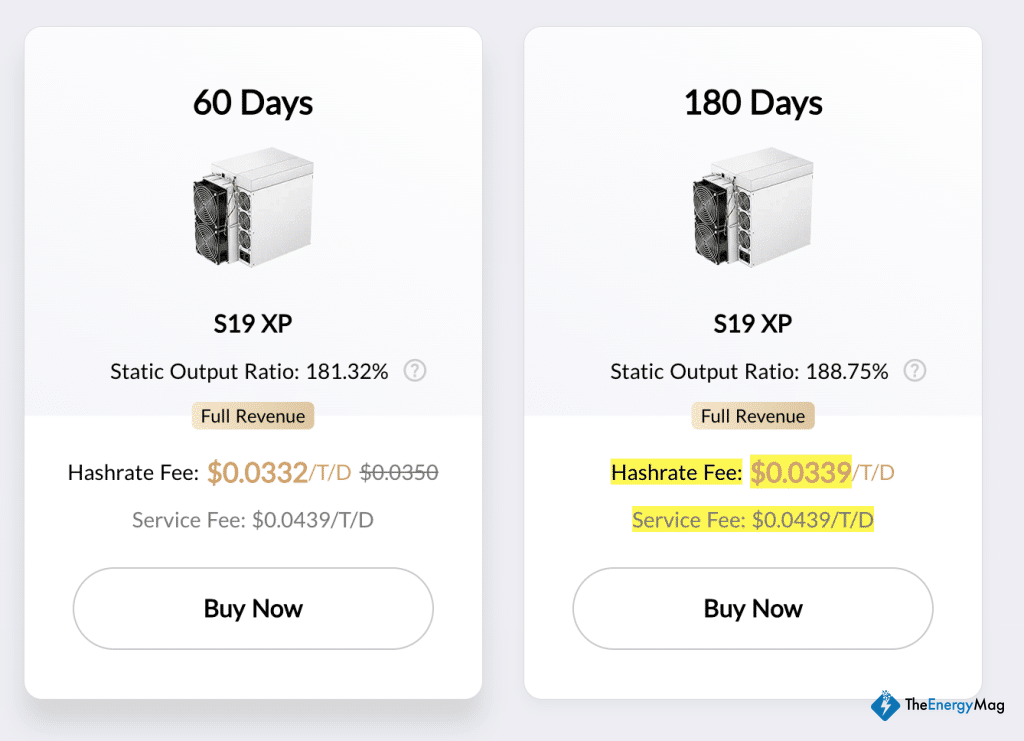Click Full Revenue badge on 60 Days card
Viewport: 1024px width, 741px height.
click(253, 416)
